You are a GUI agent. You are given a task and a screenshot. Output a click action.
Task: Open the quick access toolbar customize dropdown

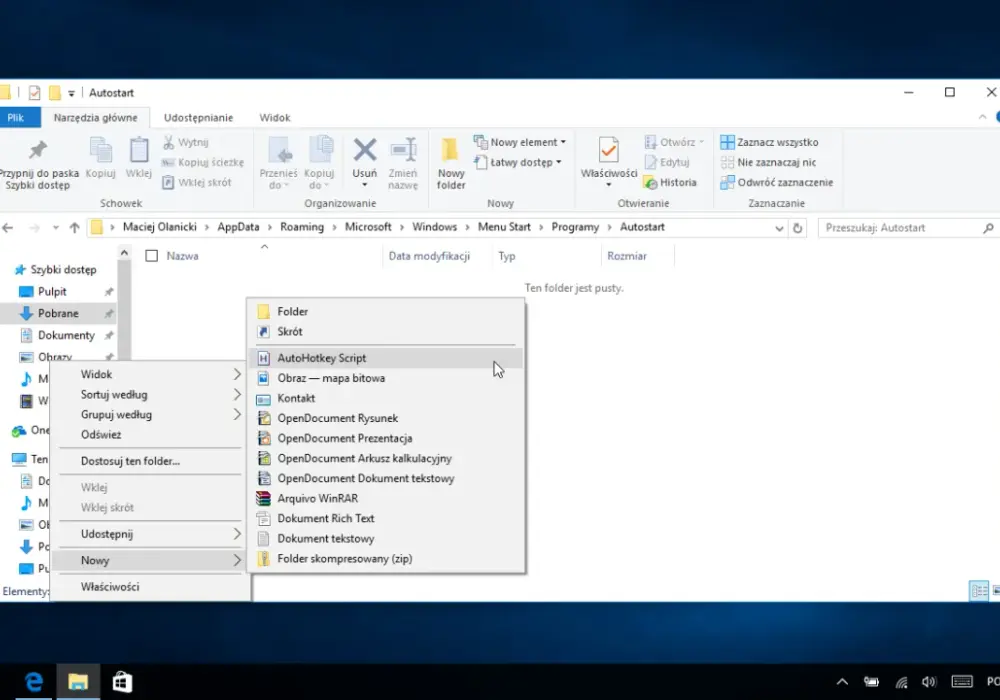pyautogui.click(x=71, y=94)
